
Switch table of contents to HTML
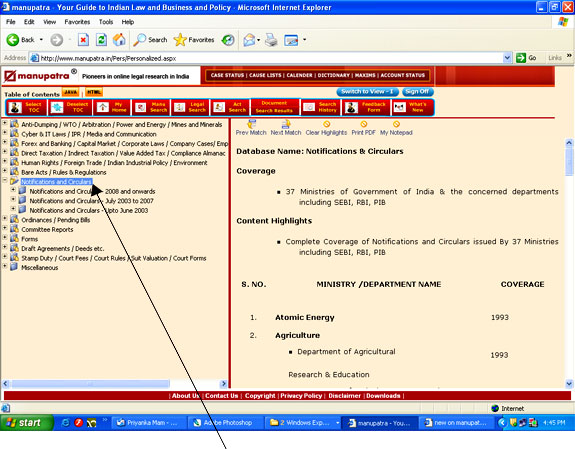tap(94, 92)
